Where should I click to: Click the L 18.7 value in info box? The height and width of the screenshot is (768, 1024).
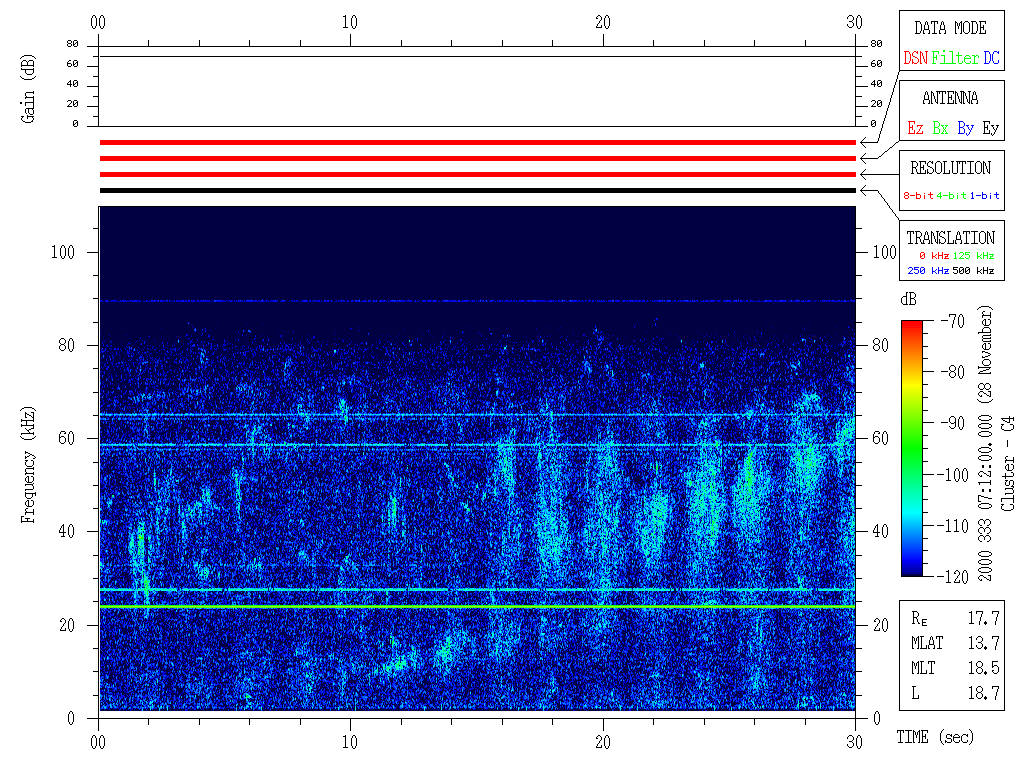tap(984, 692)
